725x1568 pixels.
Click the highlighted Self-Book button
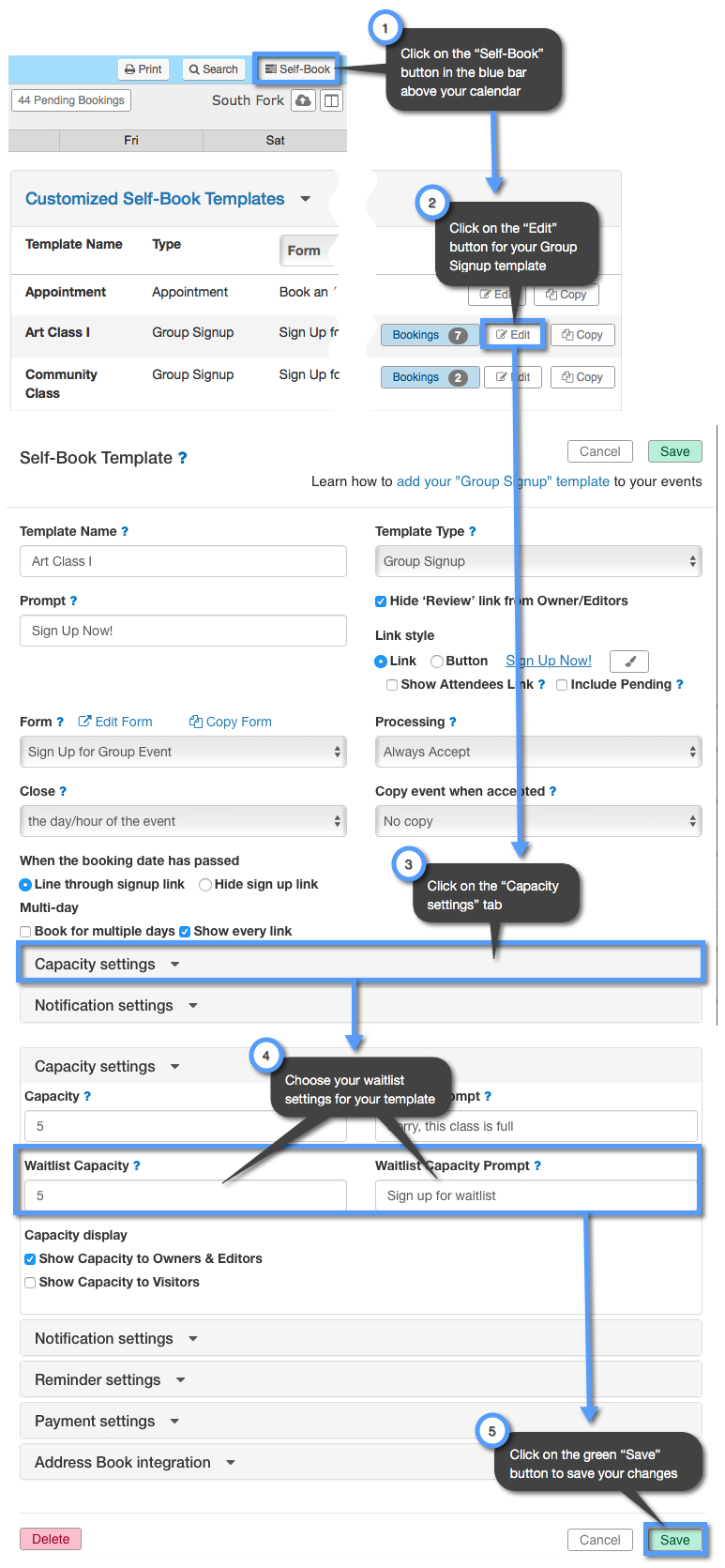click(297, 69)
